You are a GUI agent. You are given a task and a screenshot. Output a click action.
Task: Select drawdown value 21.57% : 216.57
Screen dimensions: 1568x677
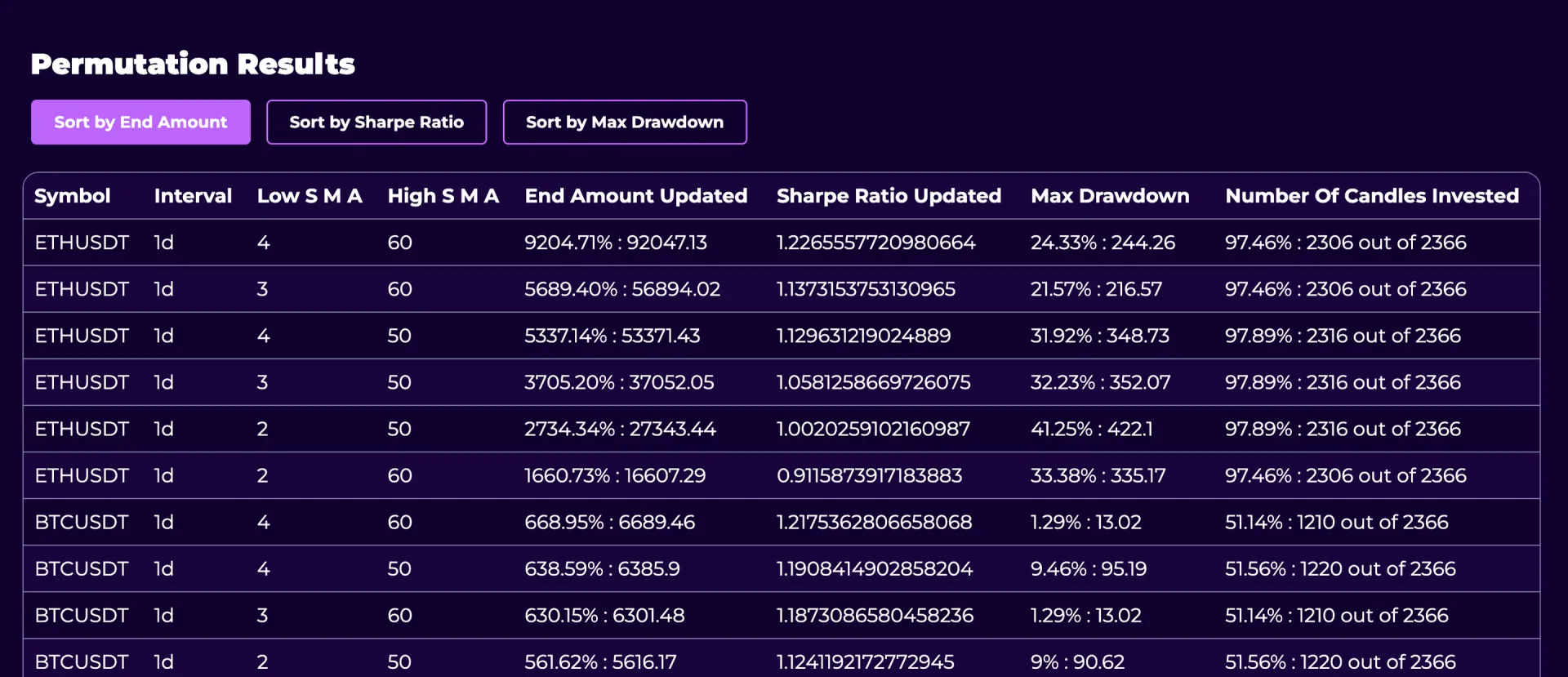tap(1096, 289)
